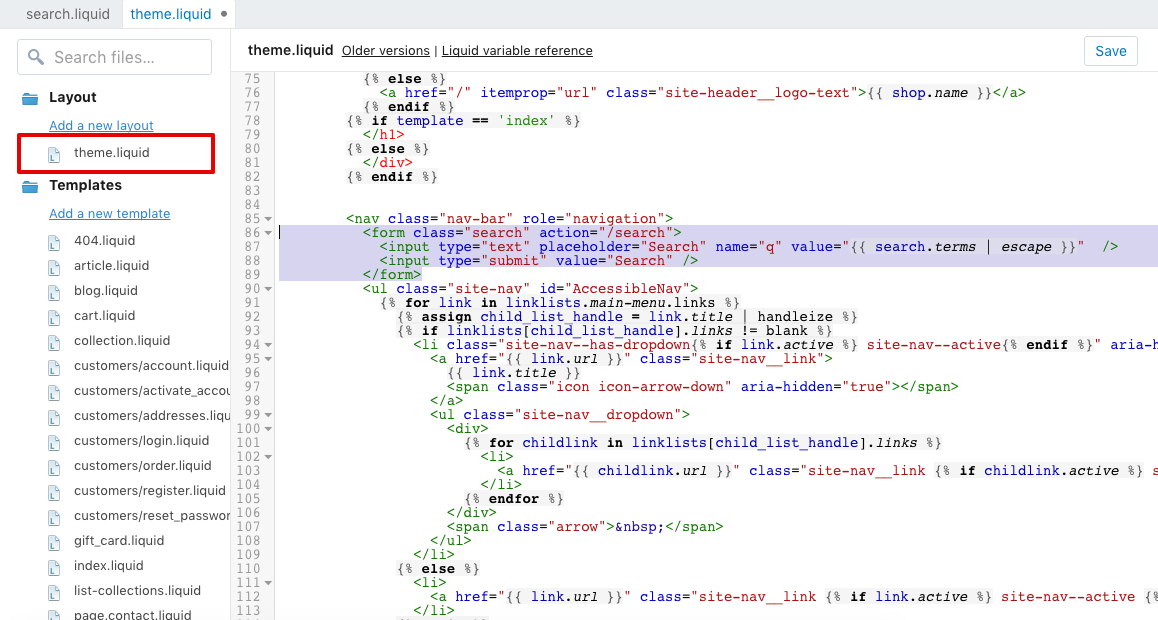Click file icon beside customers/order.liquid

54,468
